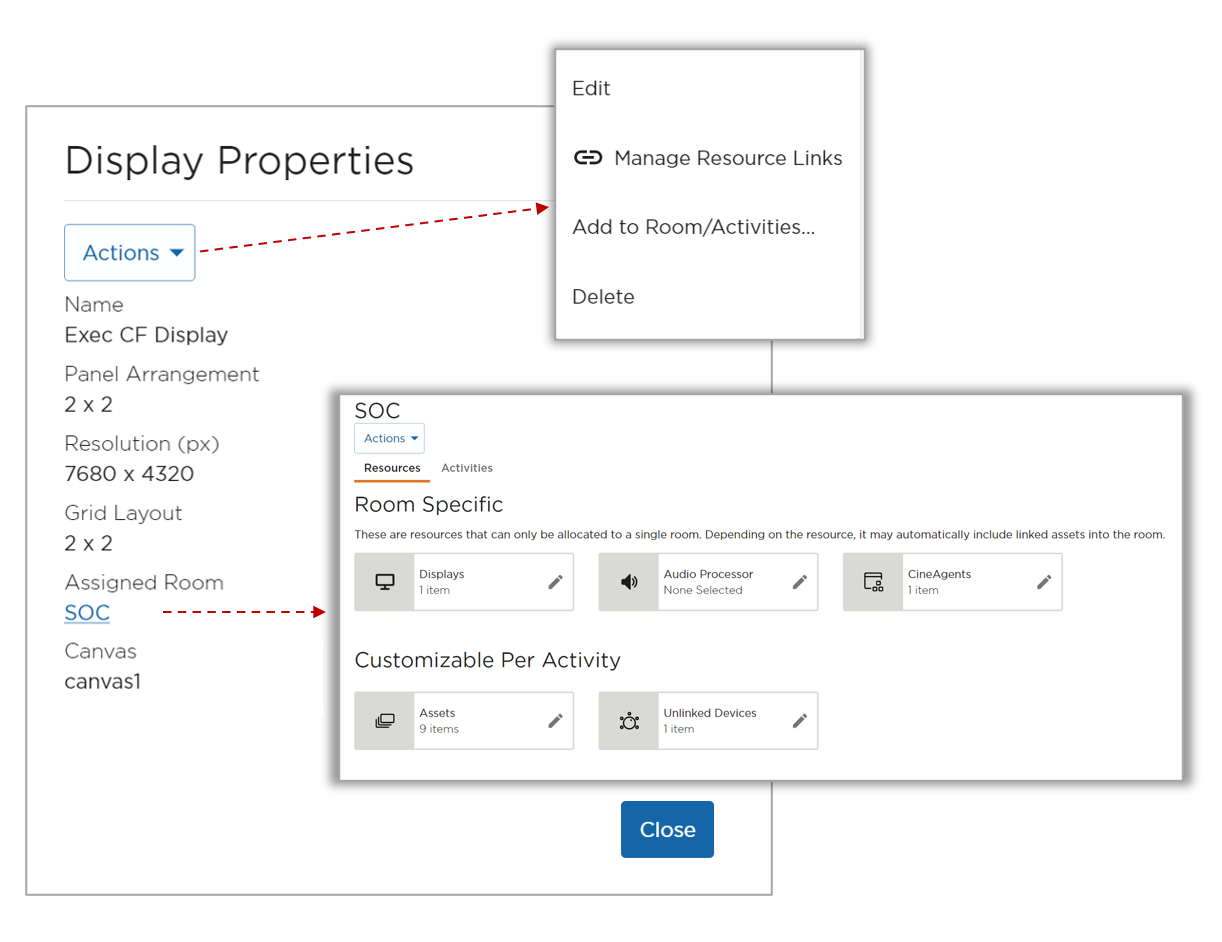
Task: Click the Close button
Action: [x=667, y=829]
